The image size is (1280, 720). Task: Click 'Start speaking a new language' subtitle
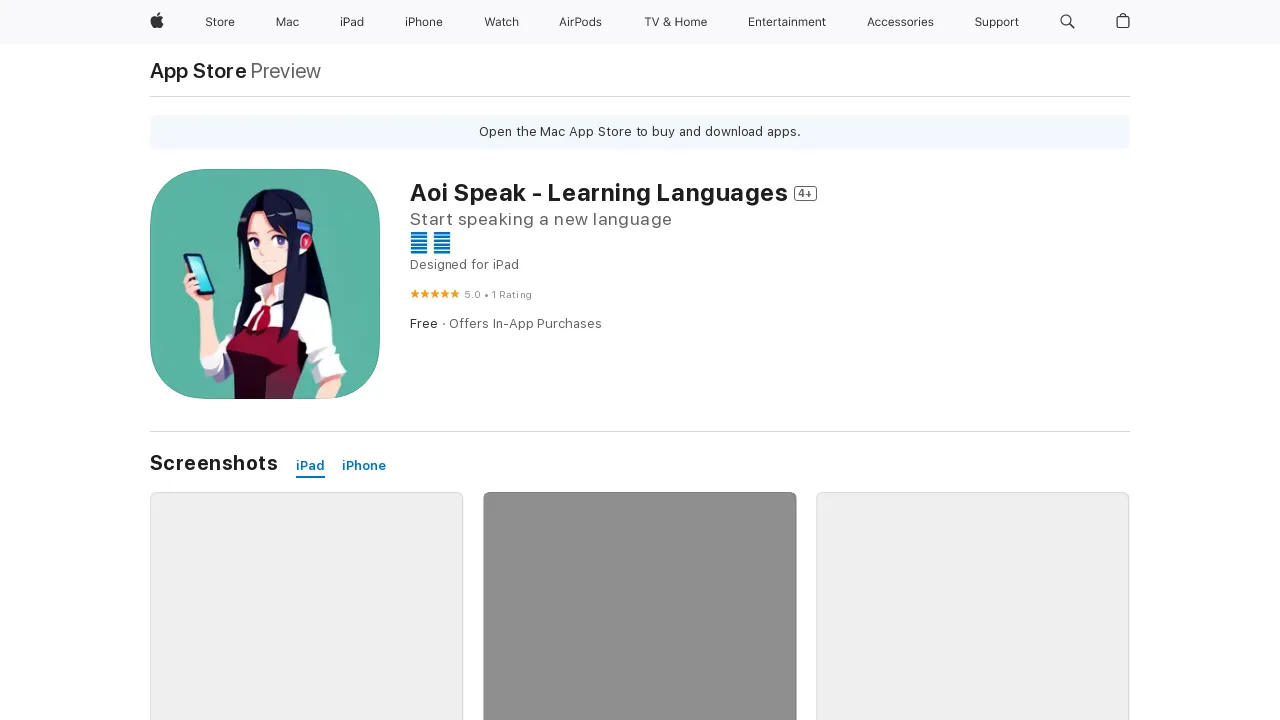click(x=541, y=219)
